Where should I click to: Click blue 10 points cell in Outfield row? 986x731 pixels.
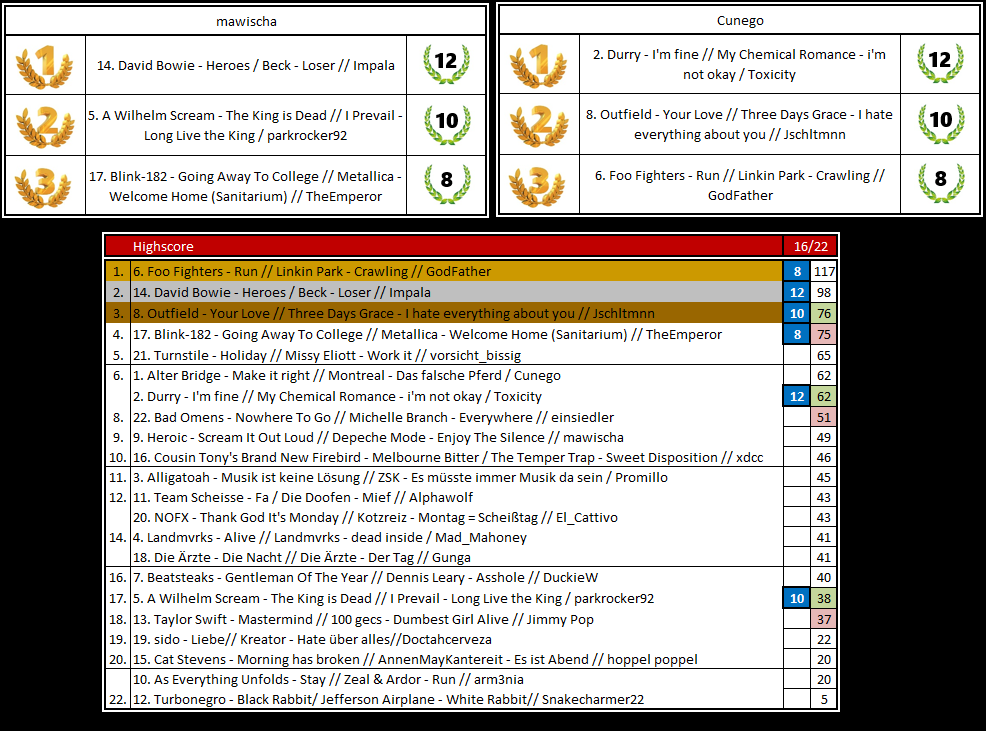point(797,313)
